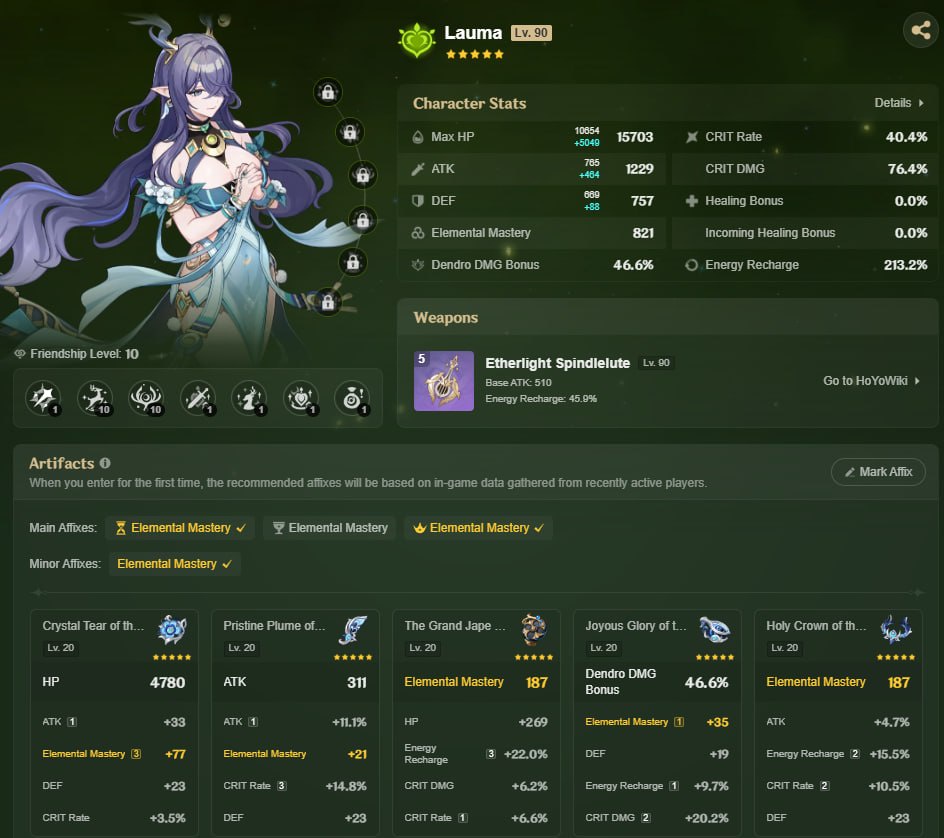The height and width of the screenshot is (838, 944).
Task: Toggle the circlet Elemental Mastery main affix
Action: (478, 528)
